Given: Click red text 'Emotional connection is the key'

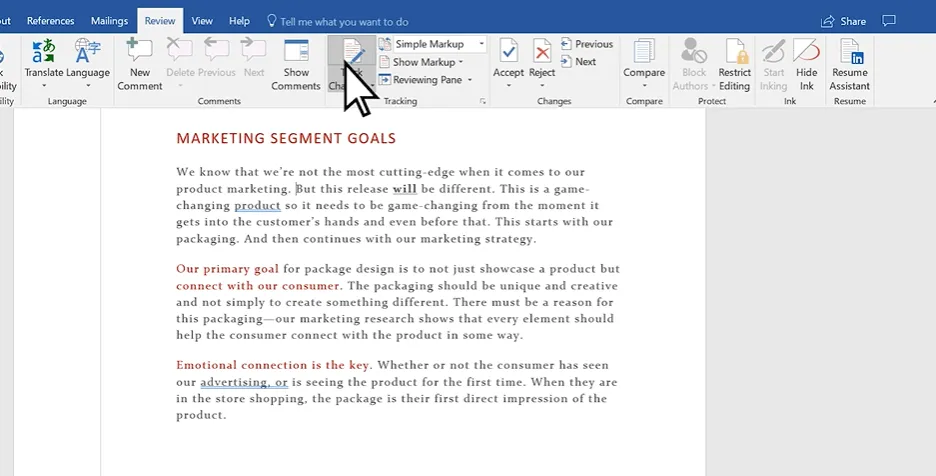Looking at the screenshot, I should (x=273, y=365).
